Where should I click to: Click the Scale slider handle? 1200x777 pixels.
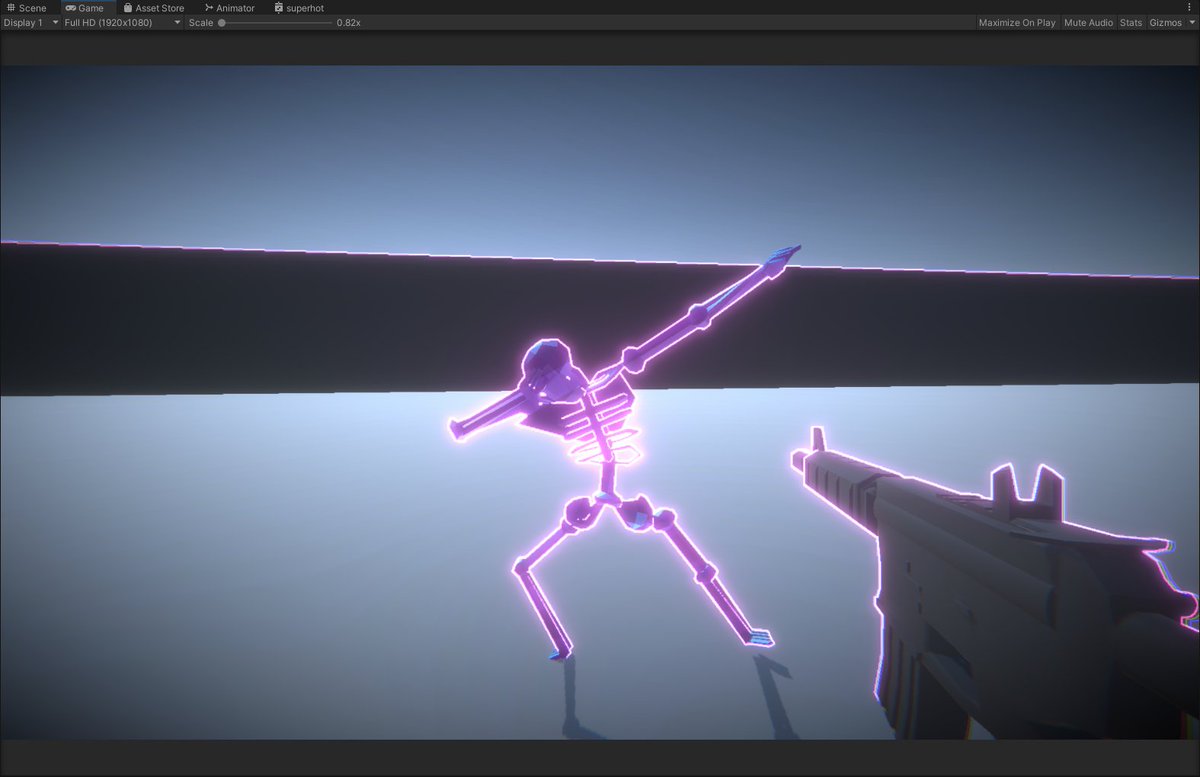click(222, 22)
